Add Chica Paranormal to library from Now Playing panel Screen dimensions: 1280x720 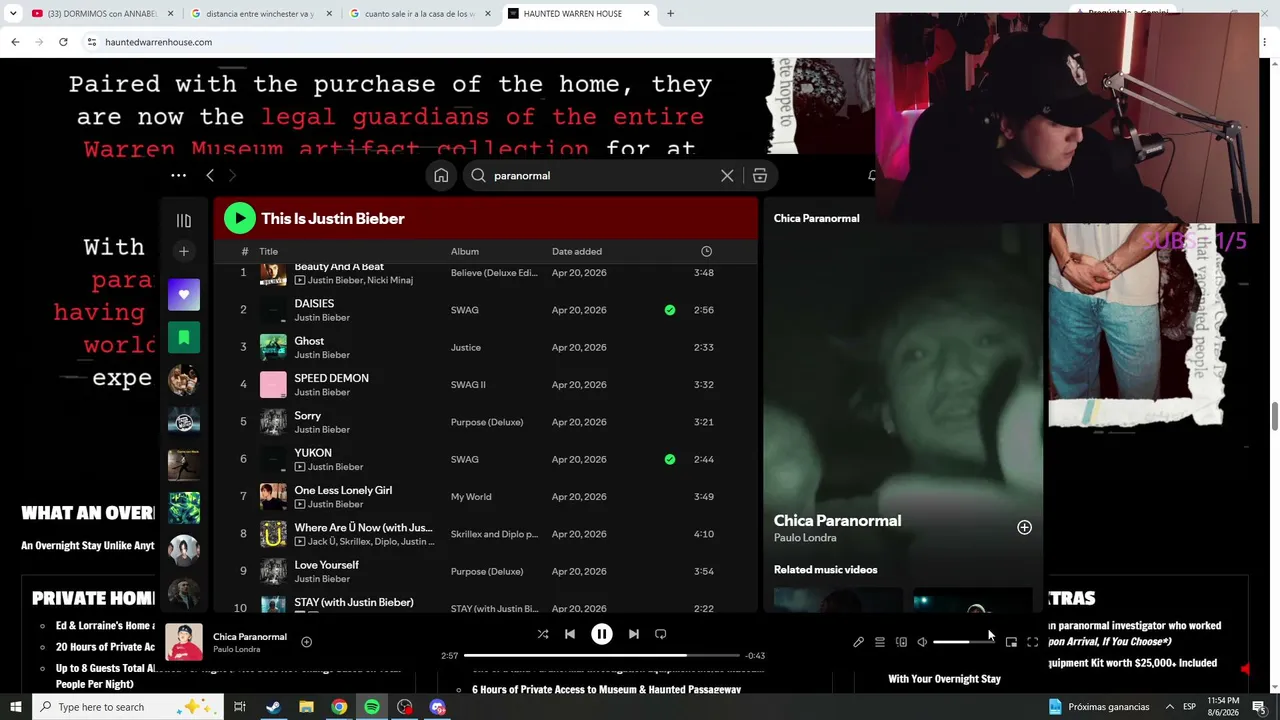click(x=1024, y=527)
